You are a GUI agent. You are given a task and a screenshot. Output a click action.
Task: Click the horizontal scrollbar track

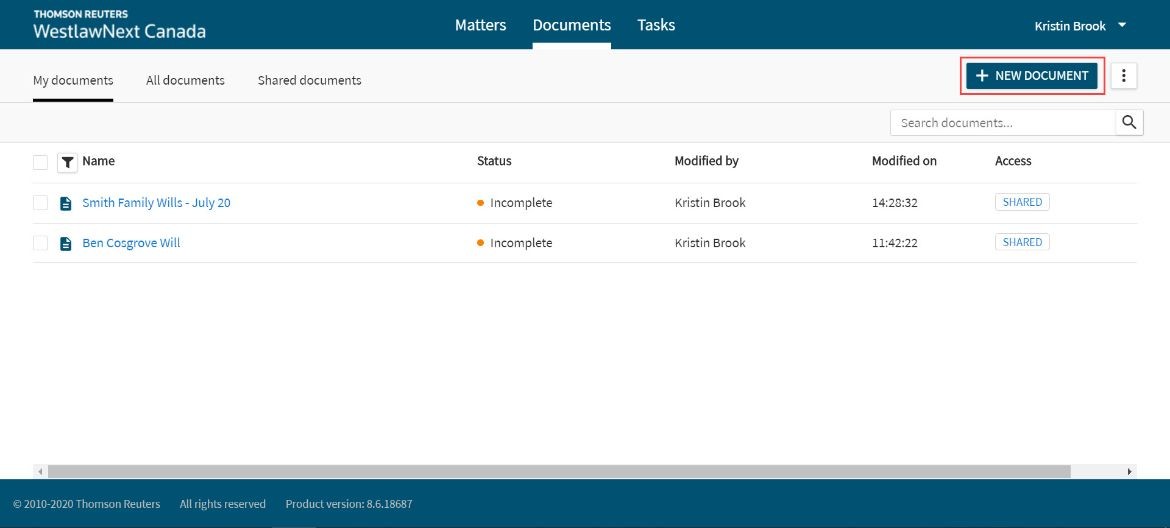[x=560, y=471]
